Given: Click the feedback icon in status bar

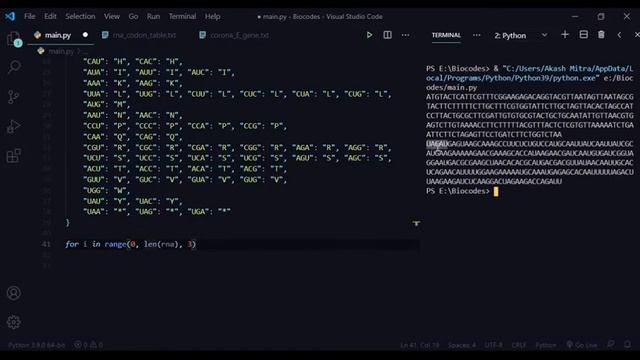Looking at the screenshot, I should tap(611, 345).
